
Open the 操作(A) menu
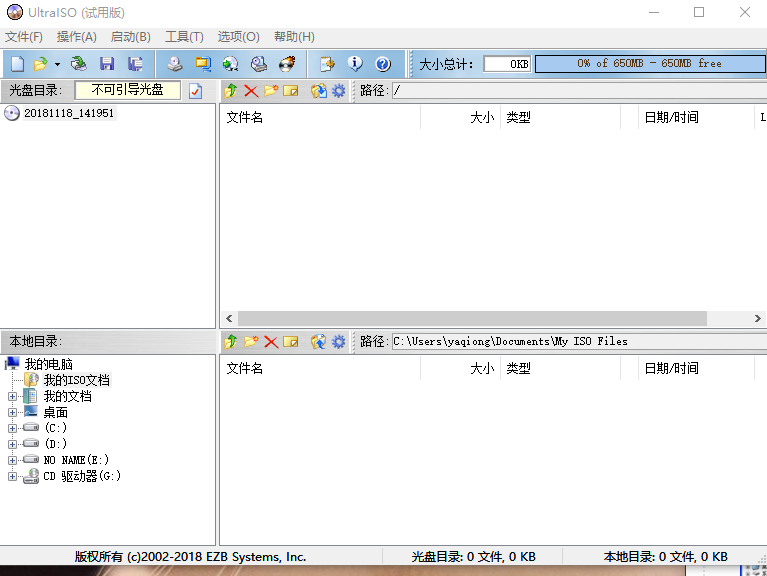[x=76, y=37]
